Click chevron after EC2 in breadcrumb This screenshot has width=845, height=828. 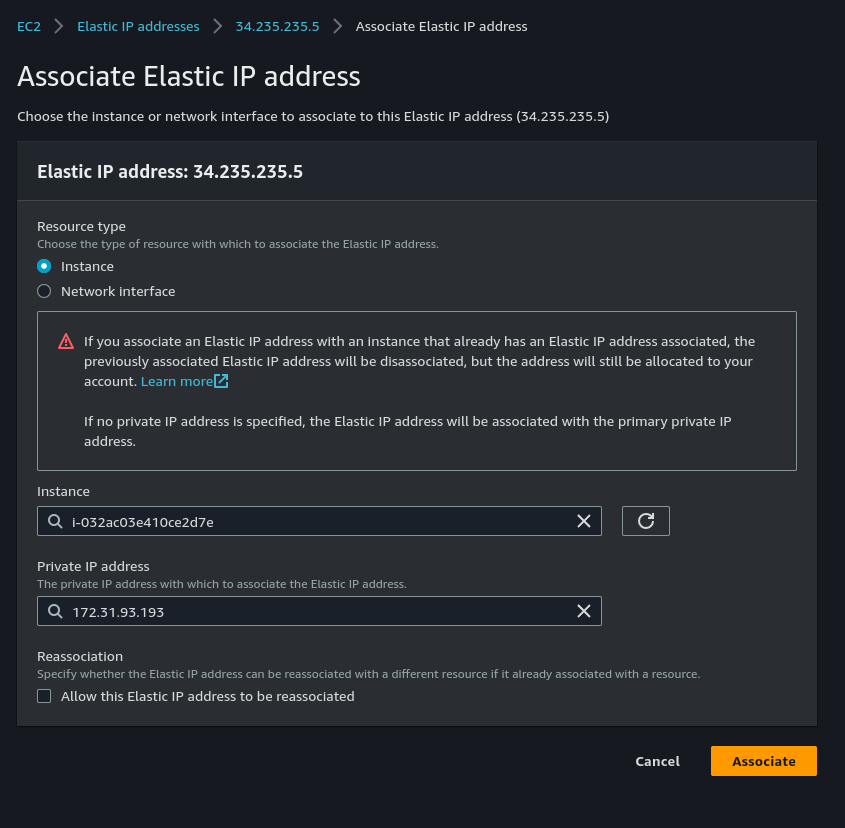(59, 26)
